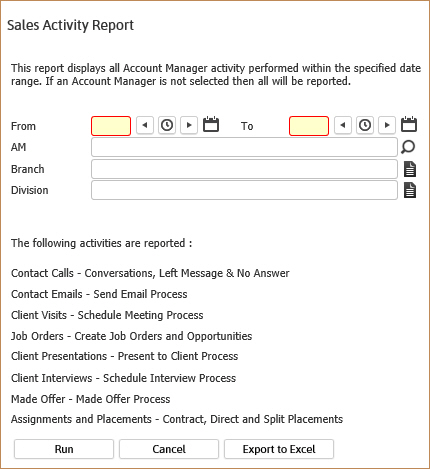Click the From date input field
The width and height of the screenshot is (430, 469).
111,126
